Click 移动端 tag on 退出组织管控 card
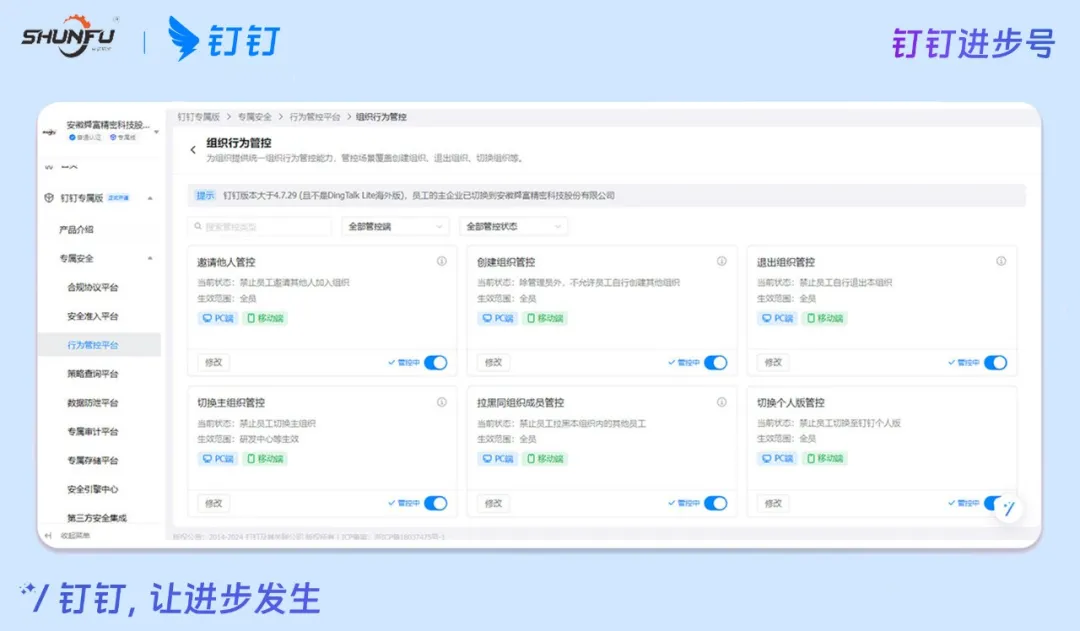This screenshot has width=1080, height=631. click(824, 318)
